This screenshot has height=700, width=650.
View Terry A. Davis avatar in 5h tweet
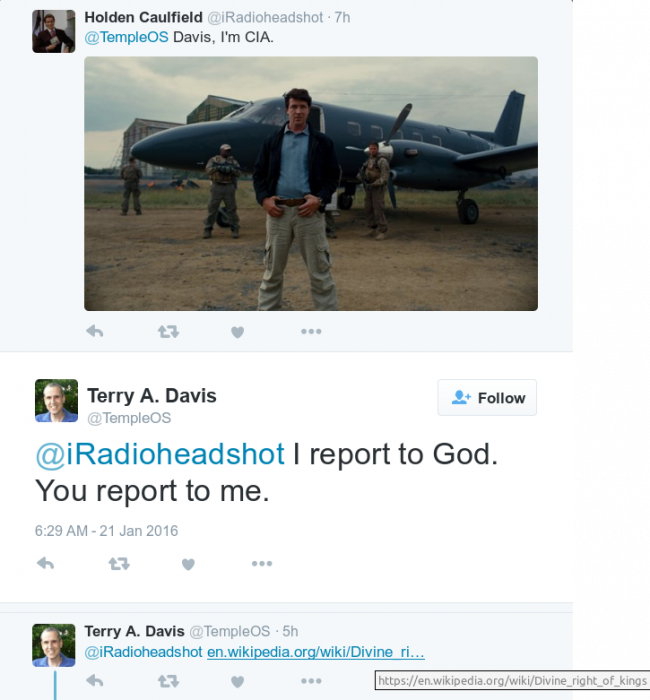54,645
